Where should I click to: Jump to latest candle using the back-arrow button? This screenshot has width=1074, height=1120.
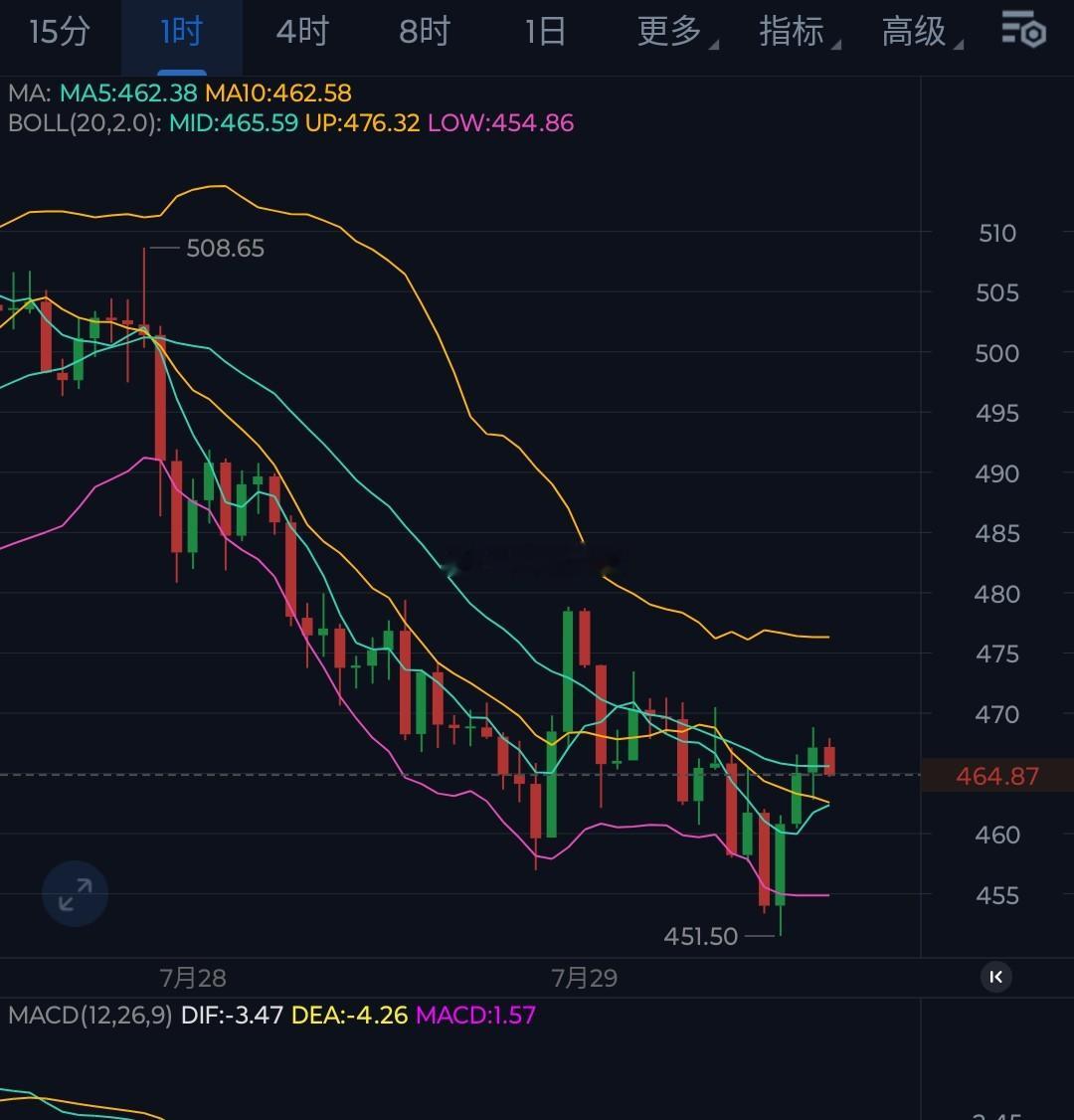pos(996,977)
